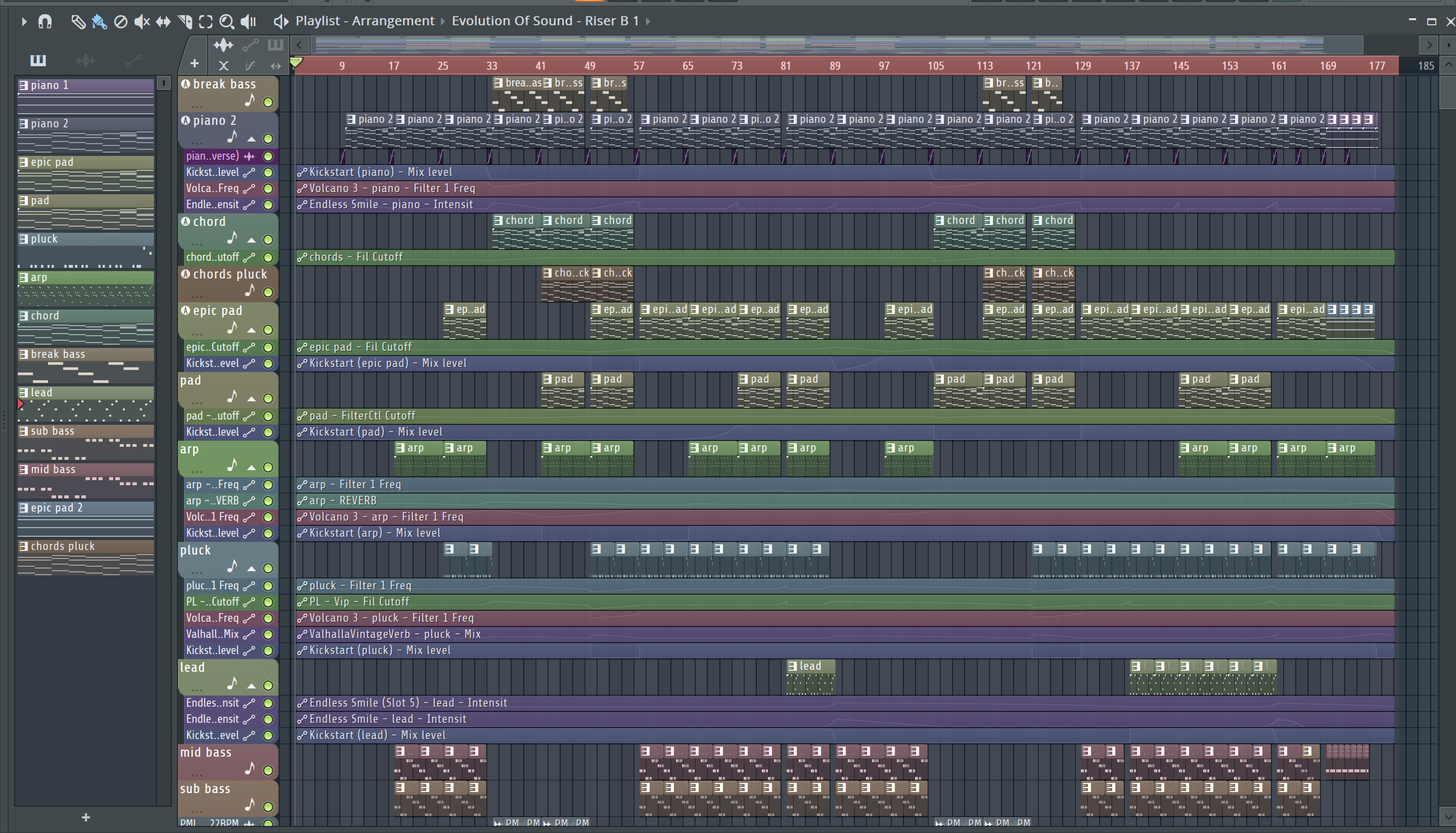
Task: Open the playlist options menu arrow
Action: click(x=23, y=22)
